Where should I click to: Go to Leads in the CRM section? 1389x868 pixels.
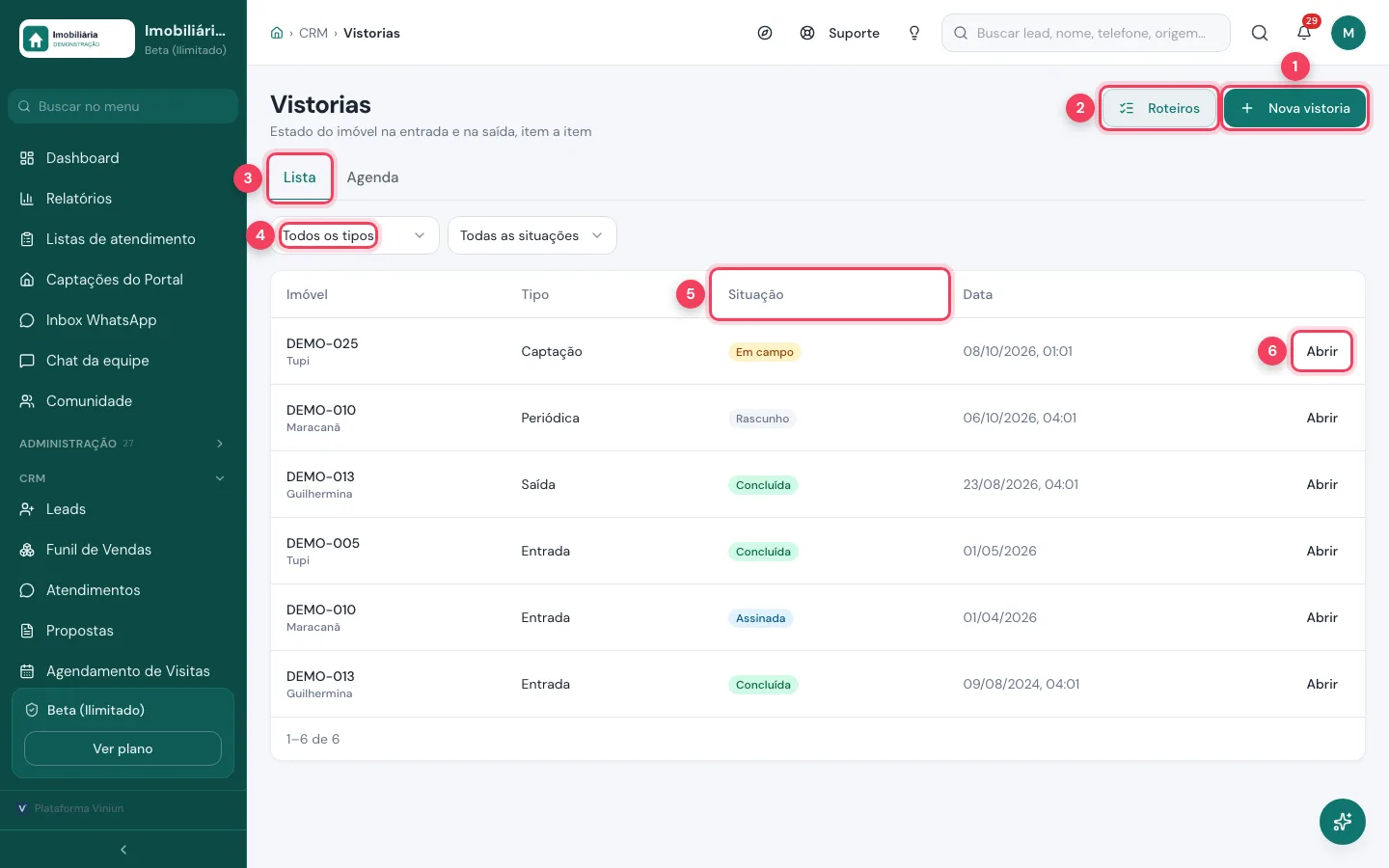click(x=123, y=509)
